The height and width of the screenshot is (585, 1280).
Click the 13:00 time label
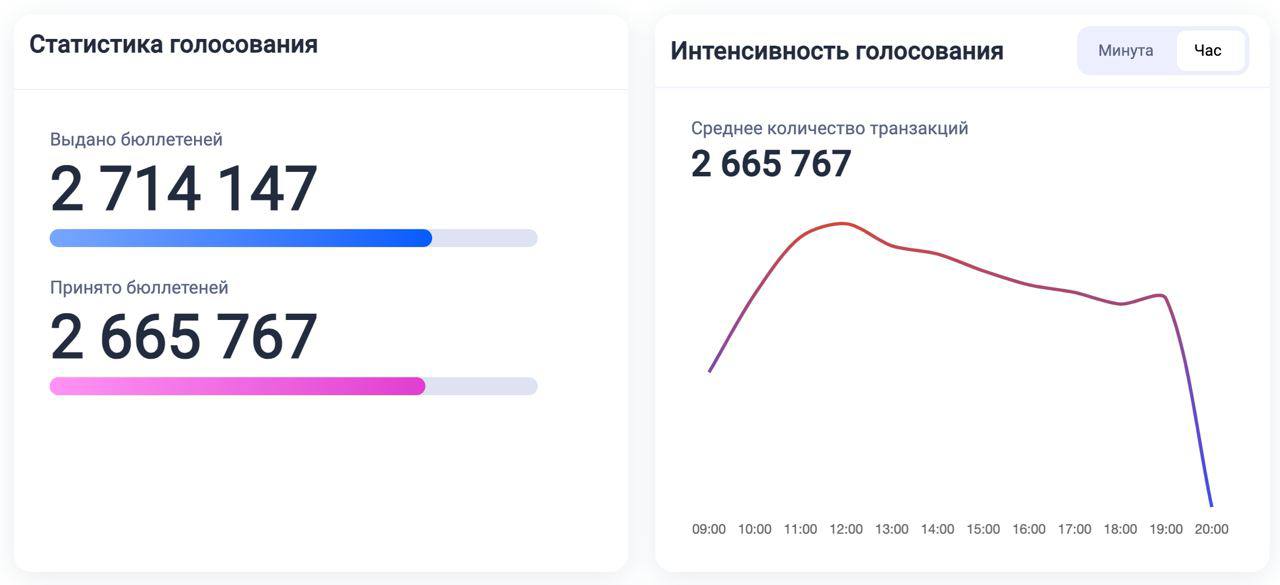(892, 529)
